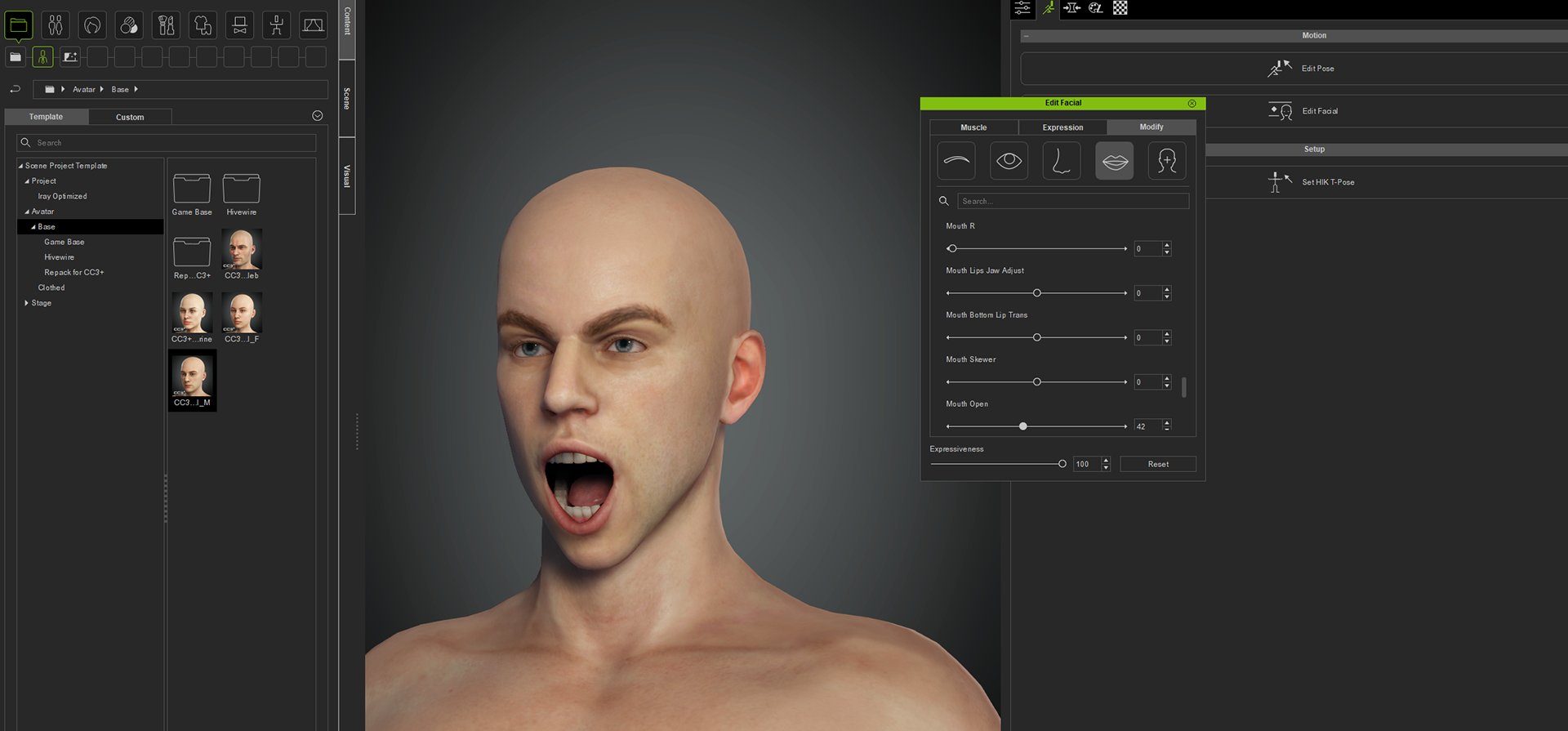Screen dimensions: 1568x731
Task: Choose the Nose region icon in Edit Facial
Action: click(1061, 161)
